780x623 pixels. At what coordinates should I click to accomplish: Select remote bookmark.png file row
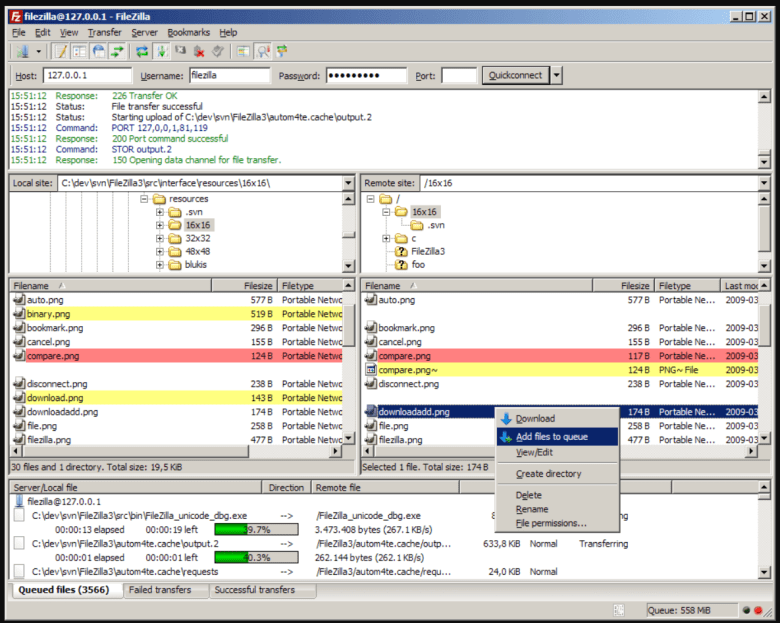(561, 328)
